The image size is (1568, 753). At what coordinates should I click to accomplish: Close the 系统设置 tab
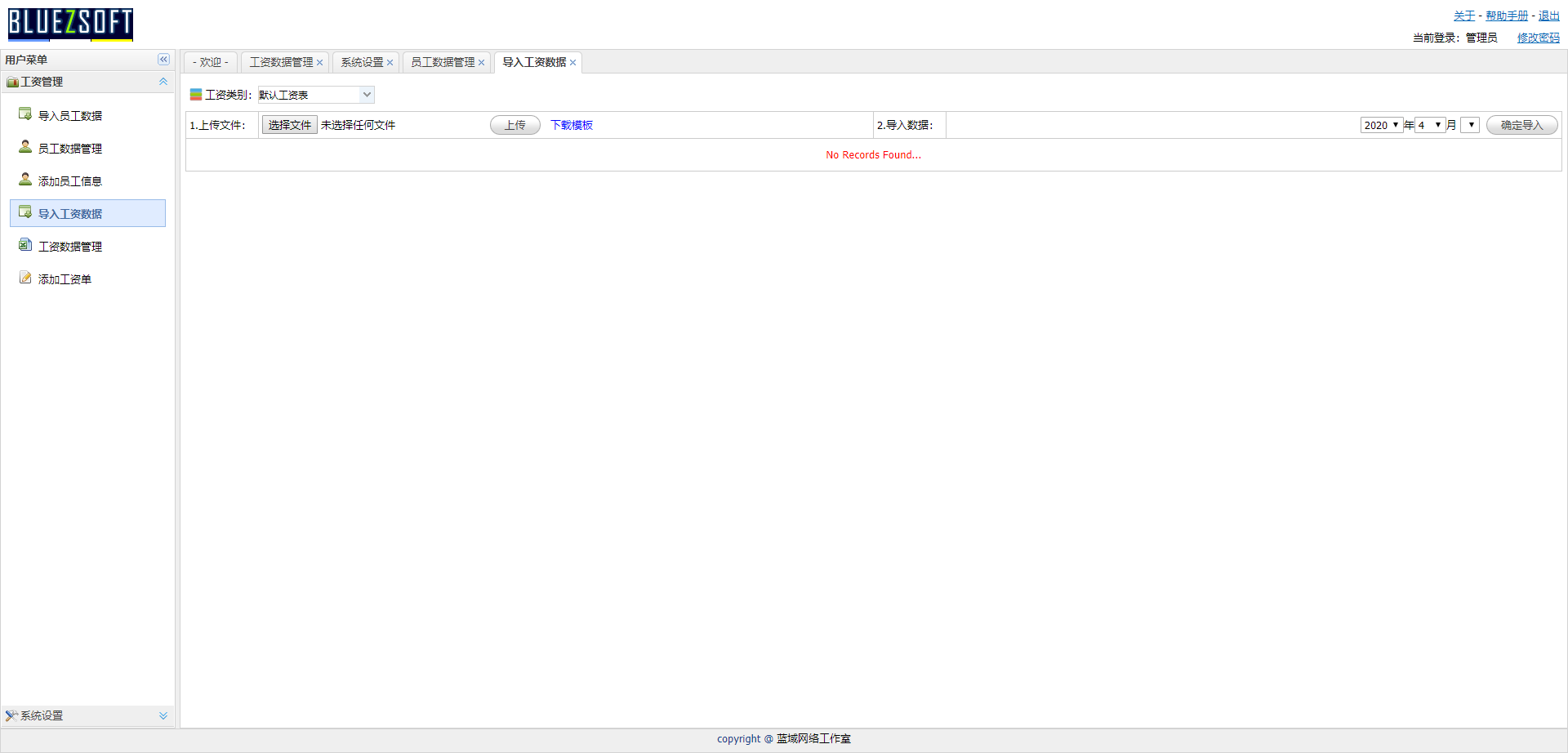(390, 63)
